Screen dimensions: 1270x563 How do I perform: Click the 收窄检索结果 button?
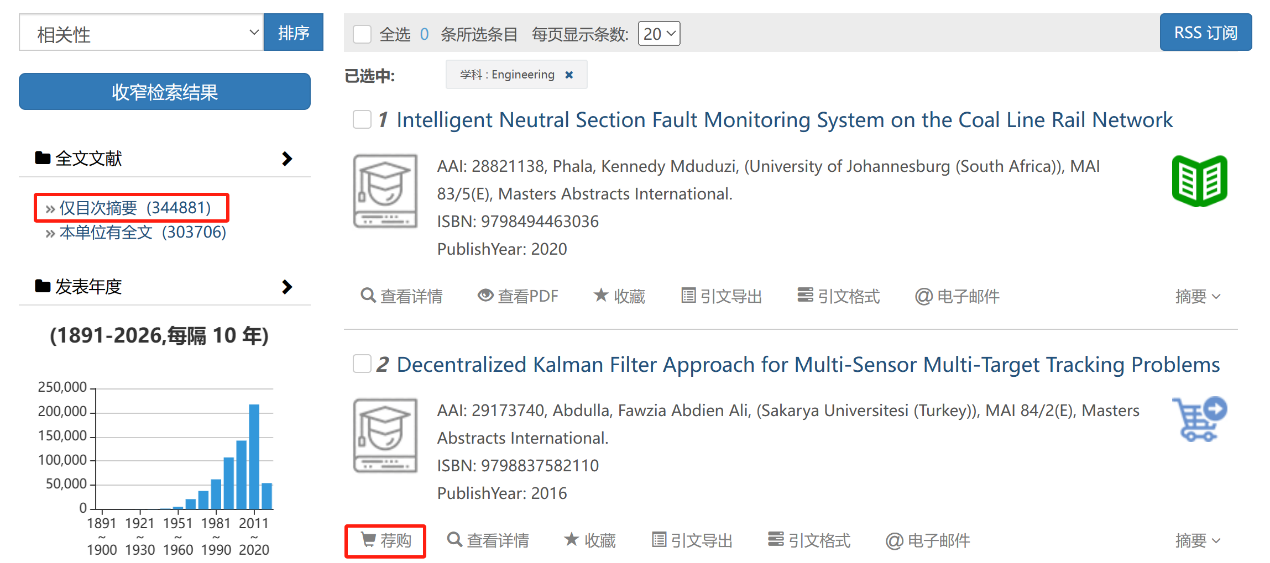pos(165,92)
